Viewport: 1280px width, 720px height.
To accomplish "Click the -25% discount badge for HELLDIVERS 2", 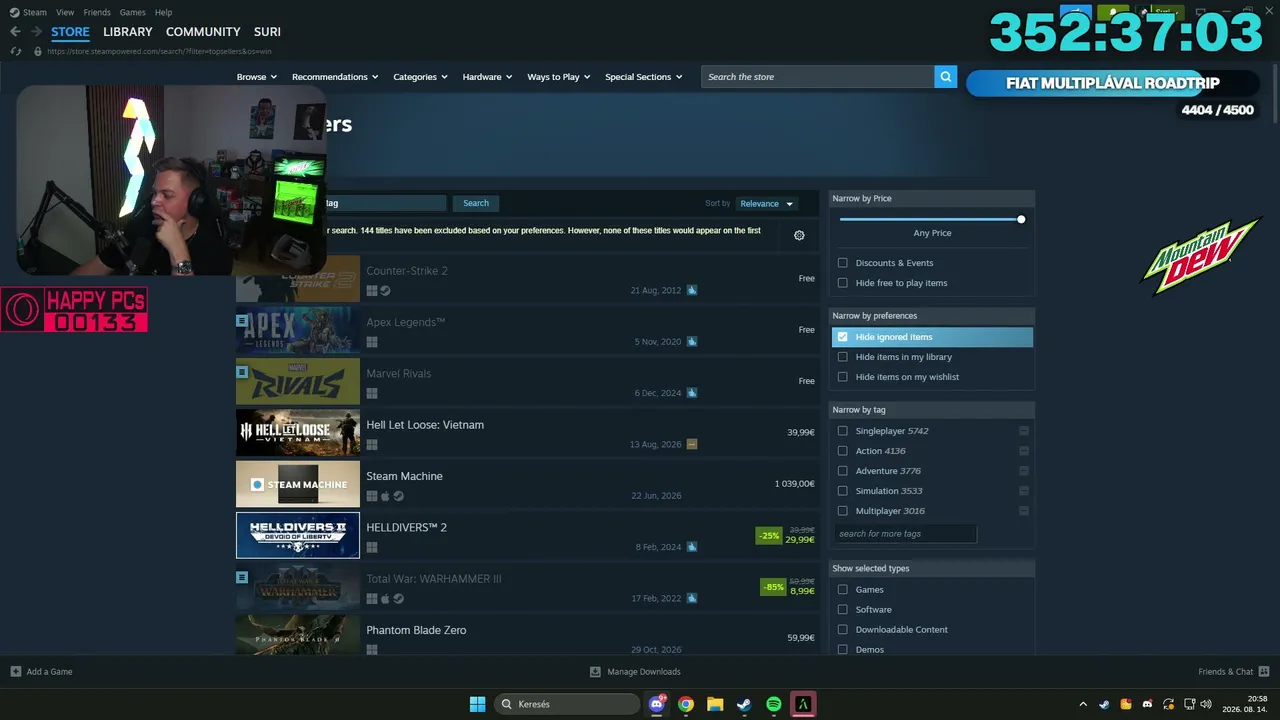I will (x=769, y=535).
